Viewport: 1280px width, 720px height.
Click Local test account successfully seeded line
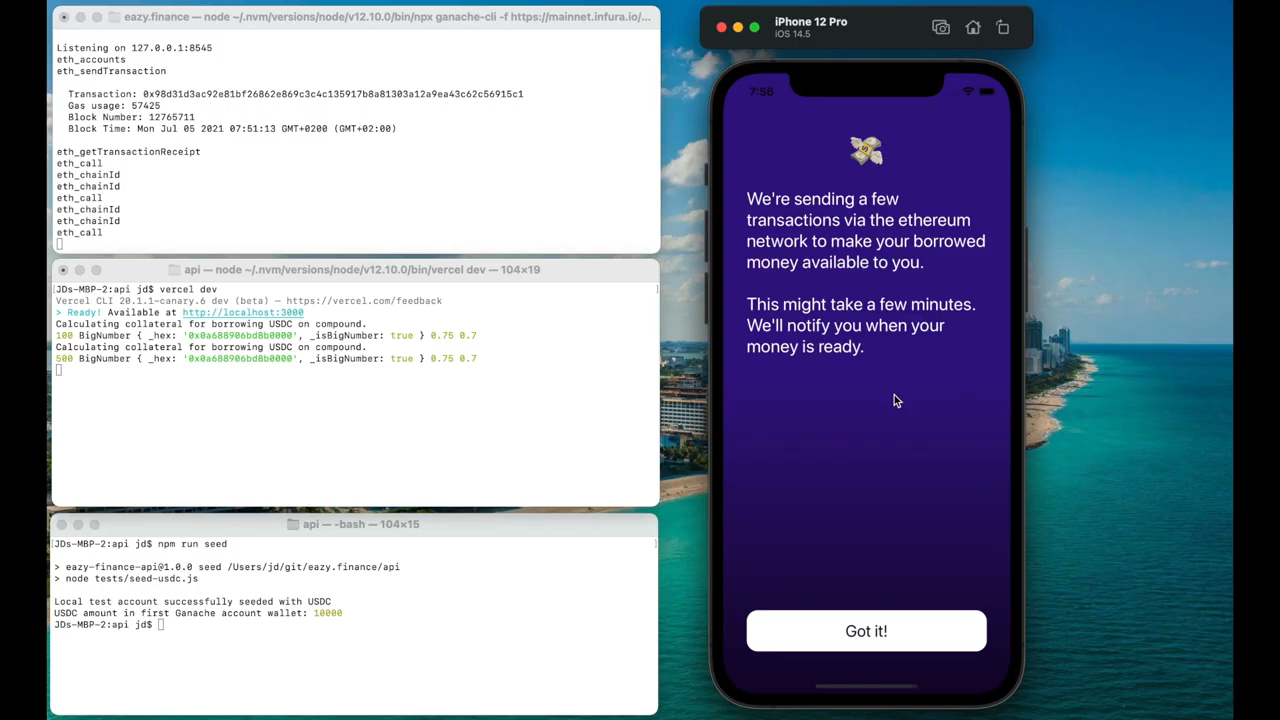[x=192, y=602]
